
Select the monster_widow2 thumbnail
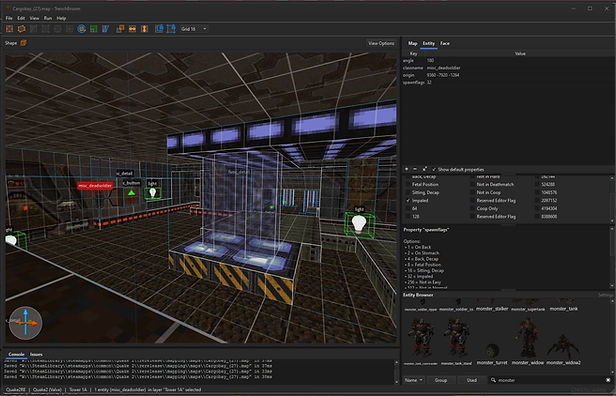click(563, 347)
